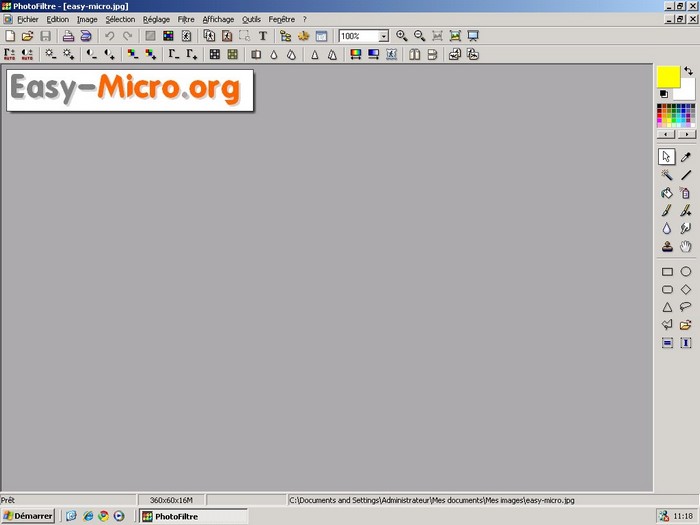Viewport: 700px width, 525px height.
Task: Click the PhotoFiltre taskbar button
Action: click(193, 516)
